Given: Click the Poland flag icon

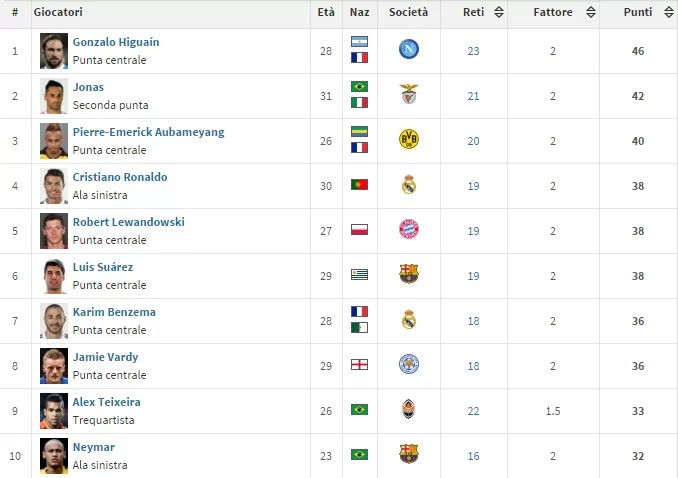Looking at the screenshot, I should [x=360, y=230].
